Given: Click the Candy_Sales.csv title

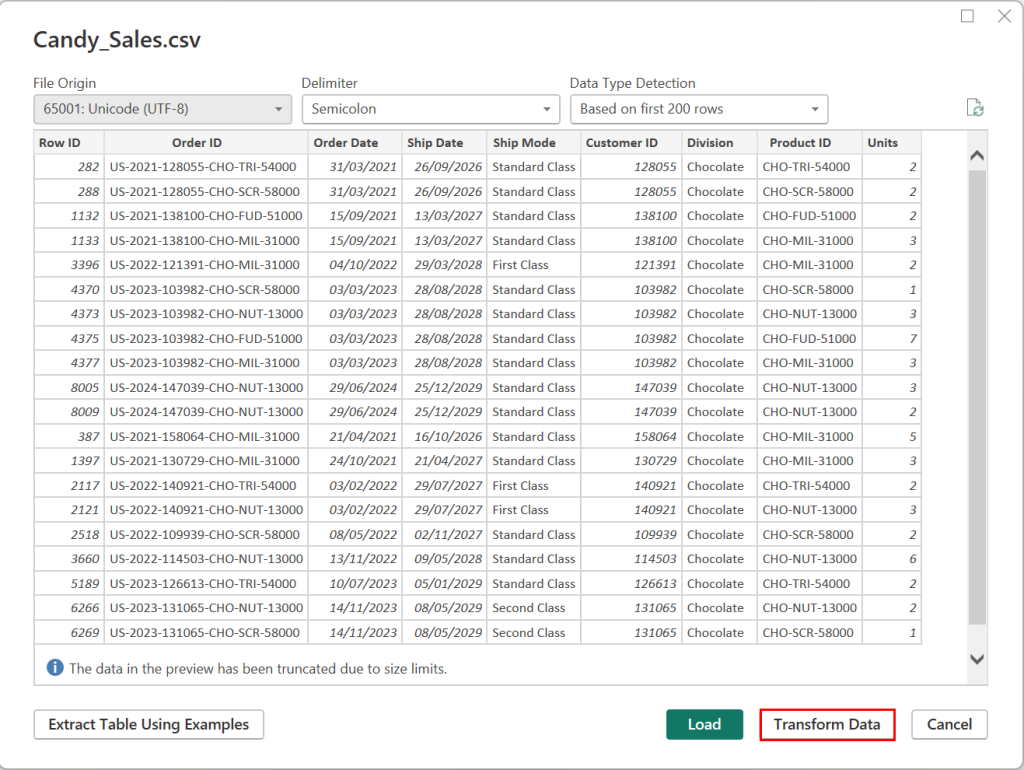Looking at the screenshot, I should tap(117, 39).
